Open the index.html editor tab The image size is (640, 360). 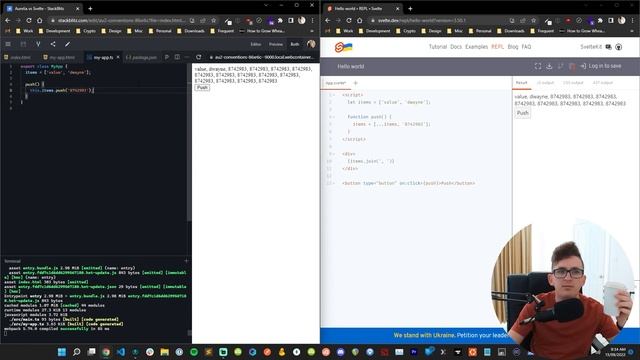coord(18,58)
